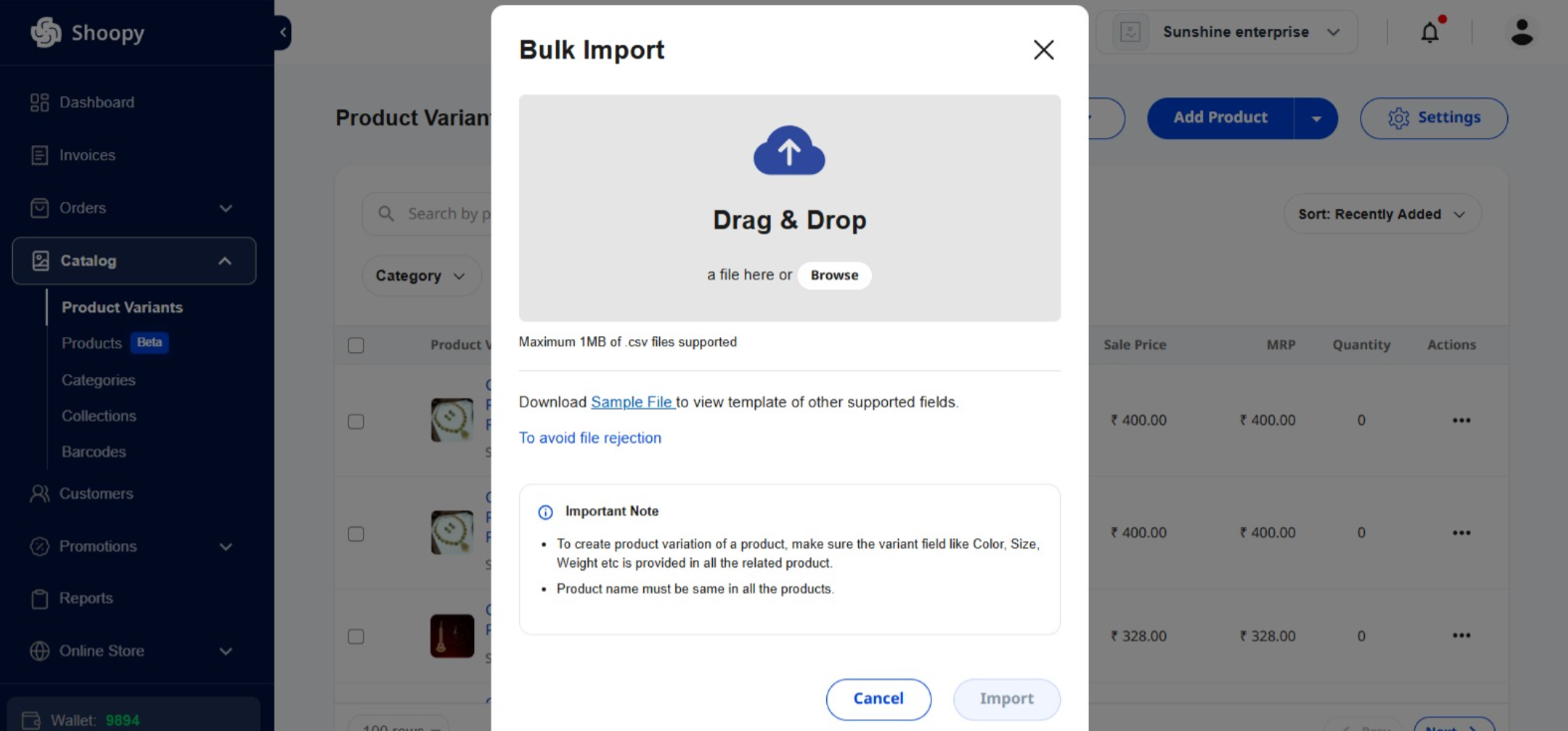This screenshot has width=1568, height=731.
Task: Open the Collections catalog entry
Action: point(98,416)
